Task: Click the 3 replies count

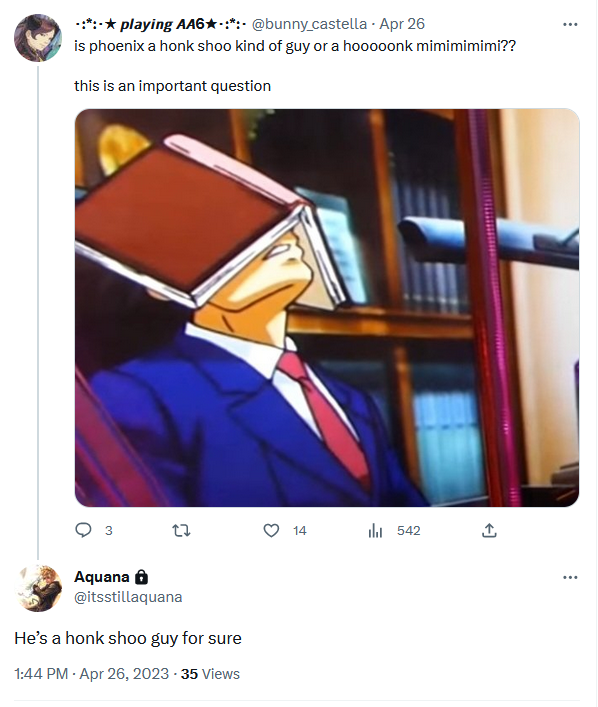Action: click(109, 531)
